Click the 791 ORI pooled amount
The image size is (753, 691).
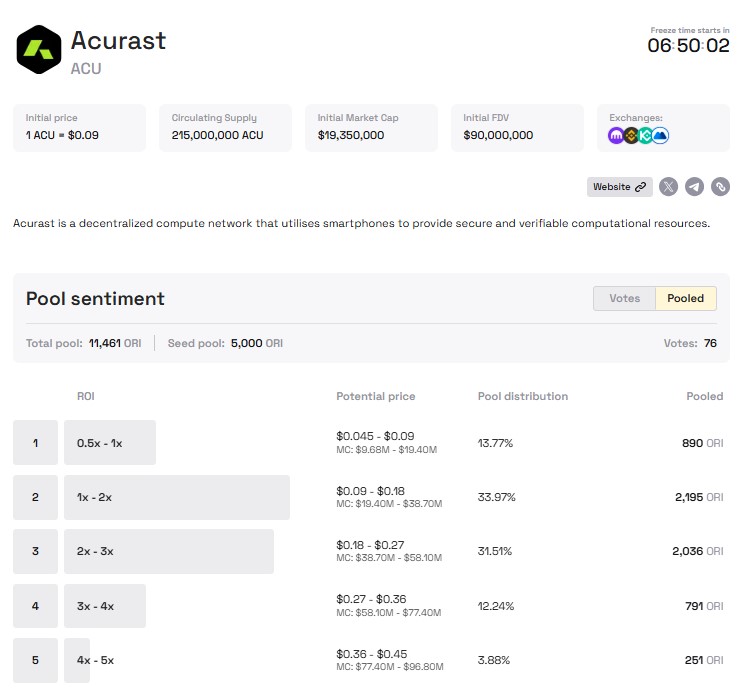pos(704,606)
